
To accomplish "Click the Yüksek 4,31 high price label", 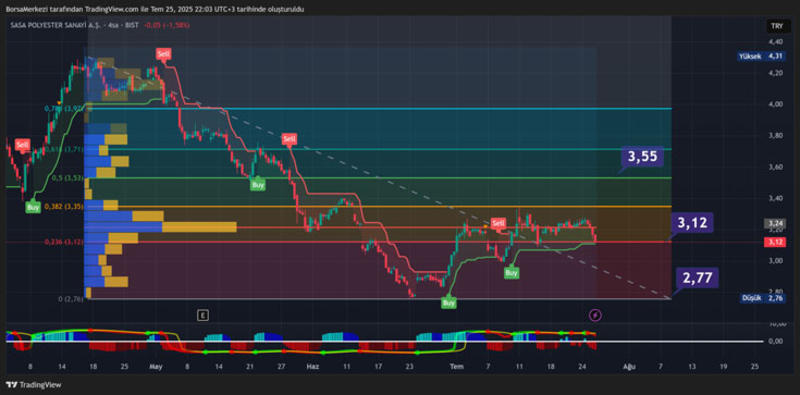I will (760, 57).
